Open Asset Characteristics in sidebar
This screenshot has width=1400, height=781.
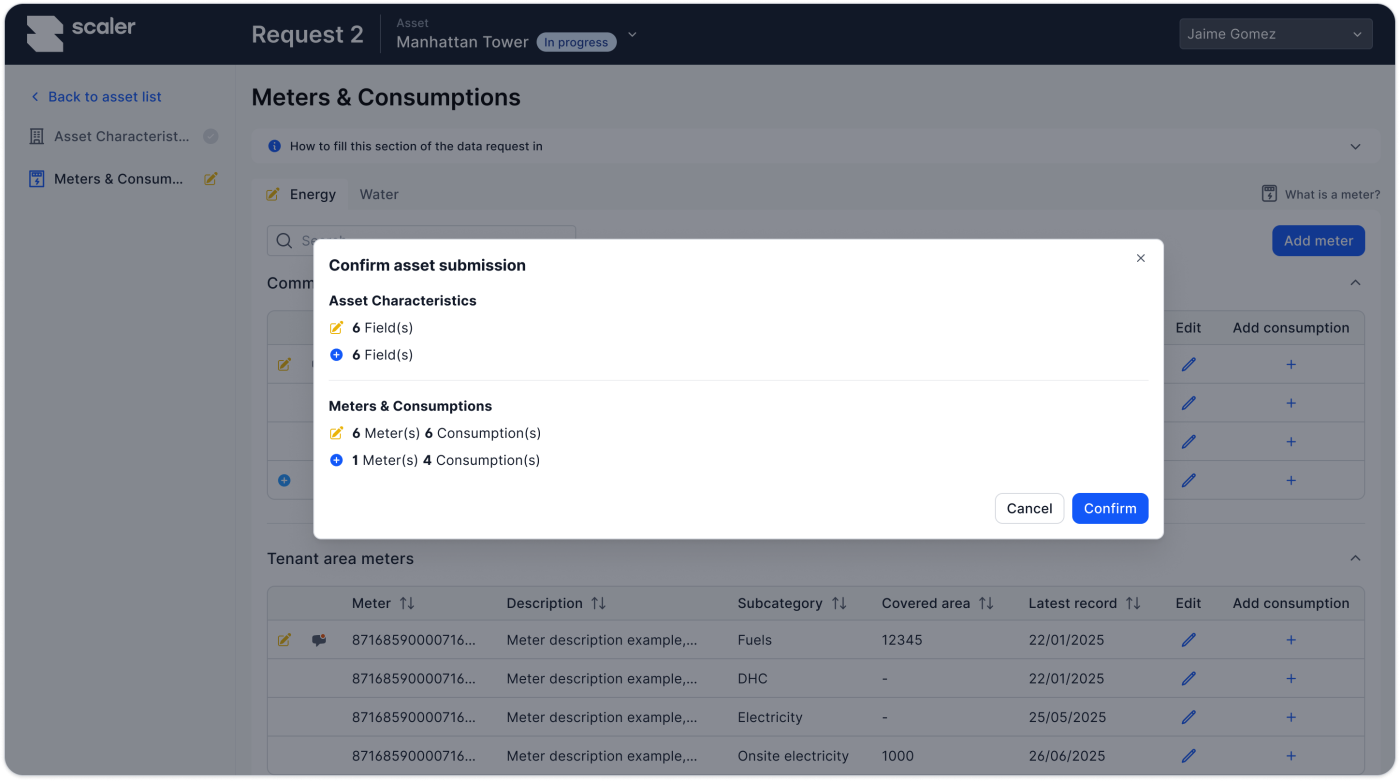click(121, 136)
